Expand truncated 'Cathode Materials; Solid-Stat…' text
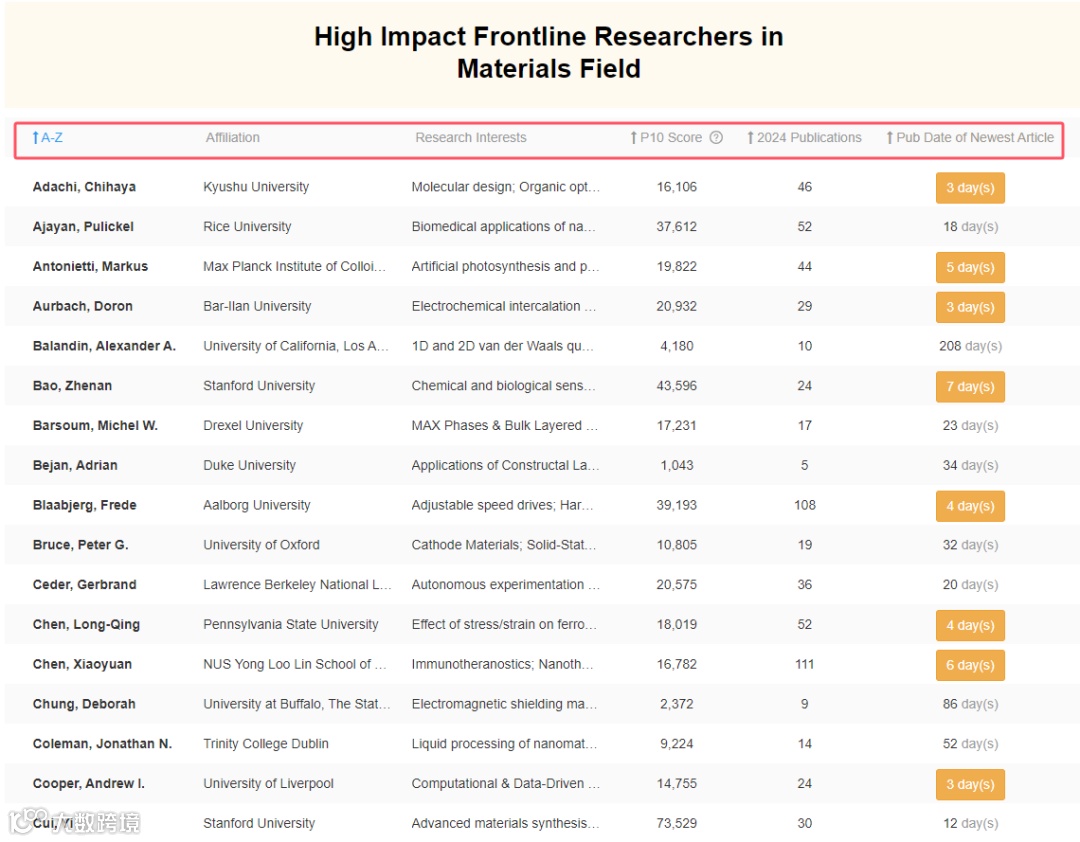Viewport: 1080px width, 842px height. tap(504, 545)
